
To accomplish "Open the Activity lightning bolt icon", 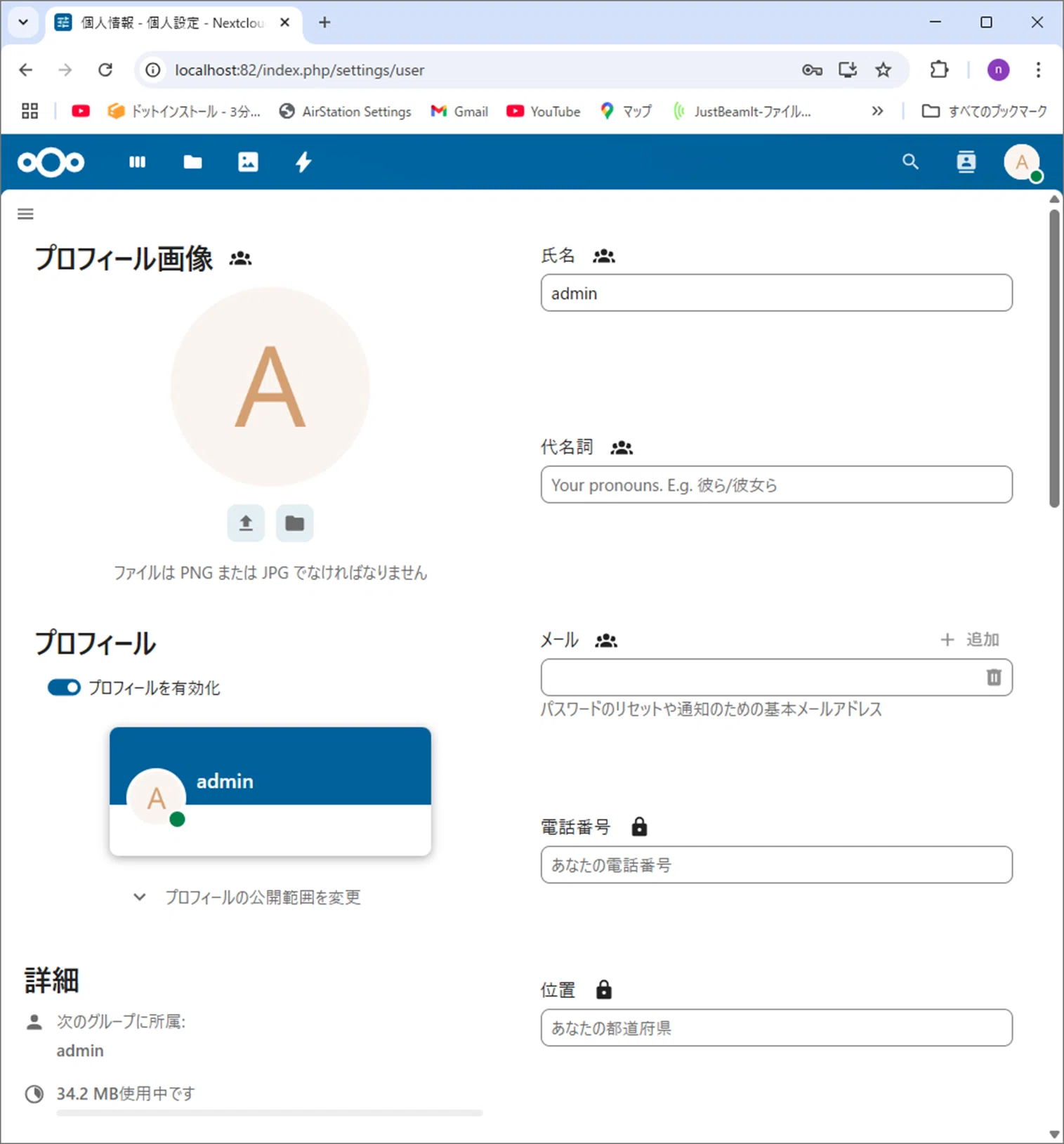I will pyautogui.click(x=303, y=162).
